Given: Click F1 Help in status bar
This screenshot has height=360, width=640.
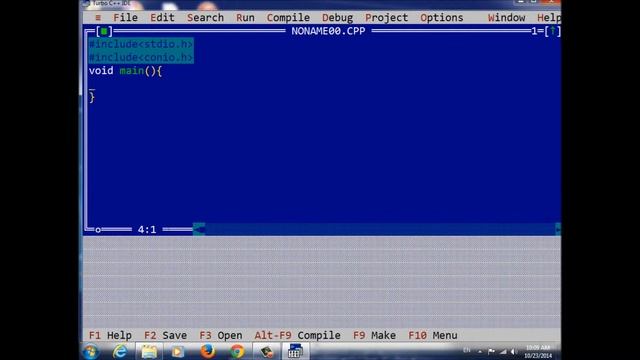Looking at the screenshot, I should (110, 335).
